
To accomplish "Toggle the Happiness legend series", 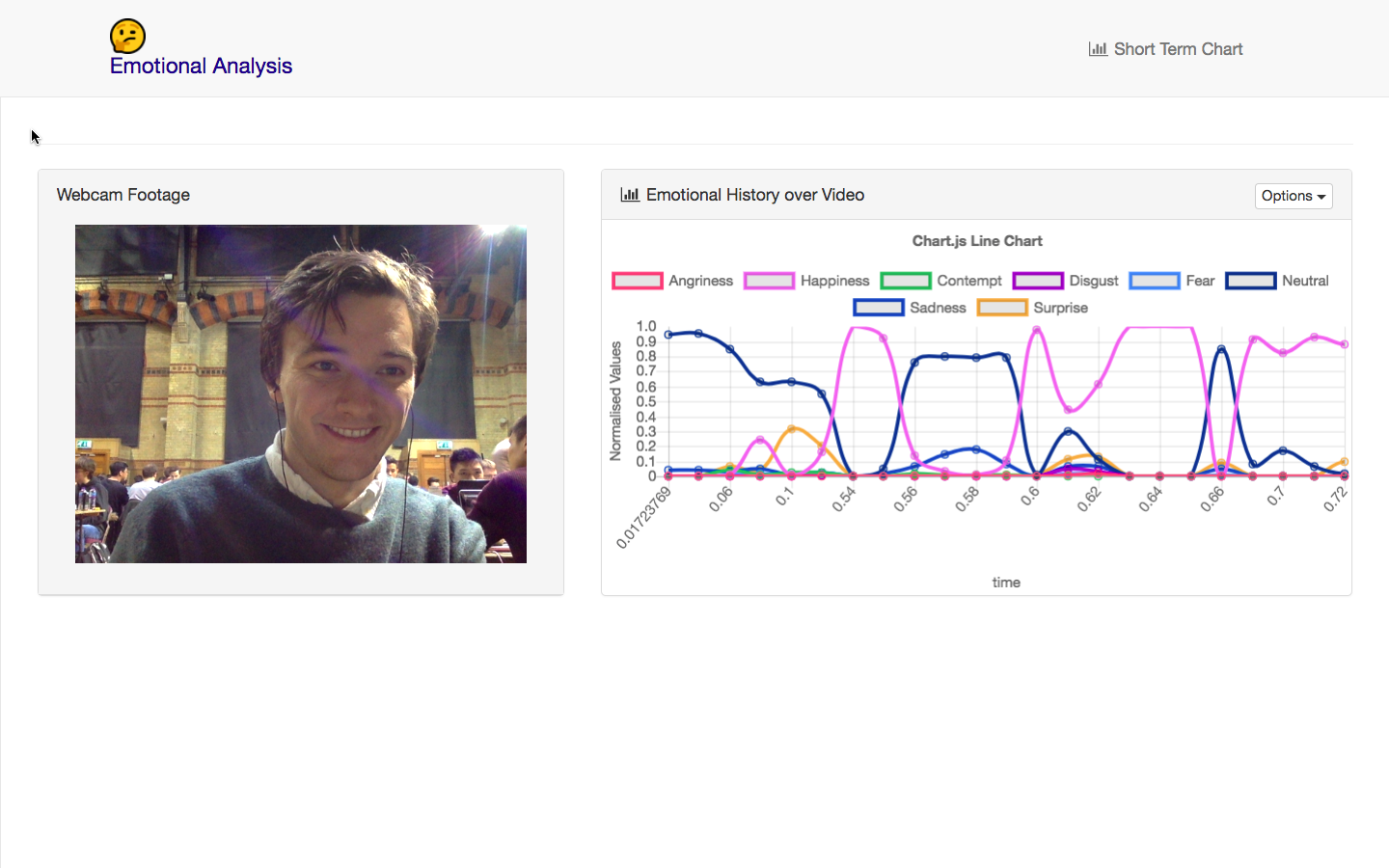I will pos(806,281).
